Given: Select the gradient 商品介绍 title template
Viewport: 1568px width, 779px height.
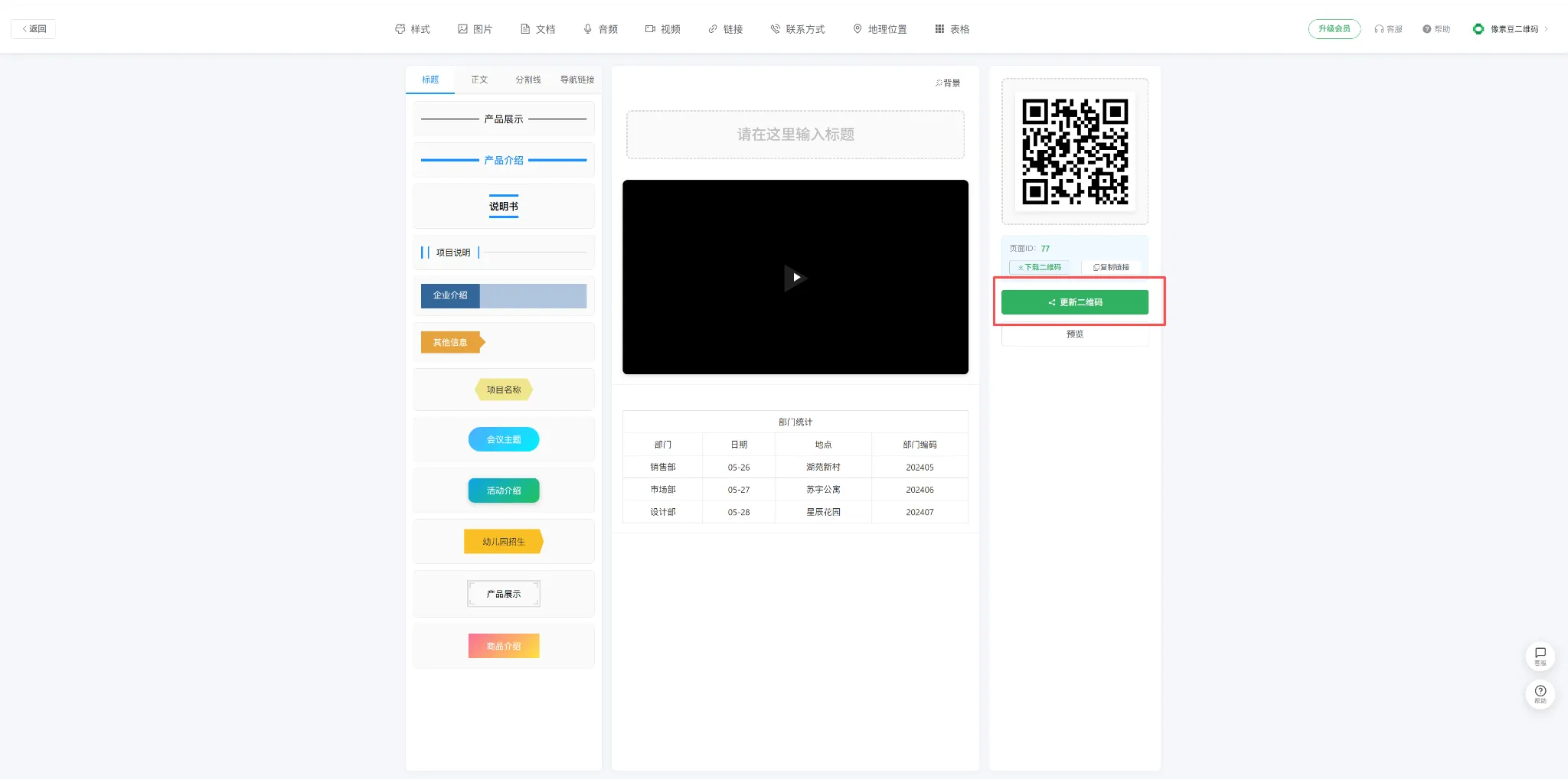Looking at the screenshot, I should (504, 646).
